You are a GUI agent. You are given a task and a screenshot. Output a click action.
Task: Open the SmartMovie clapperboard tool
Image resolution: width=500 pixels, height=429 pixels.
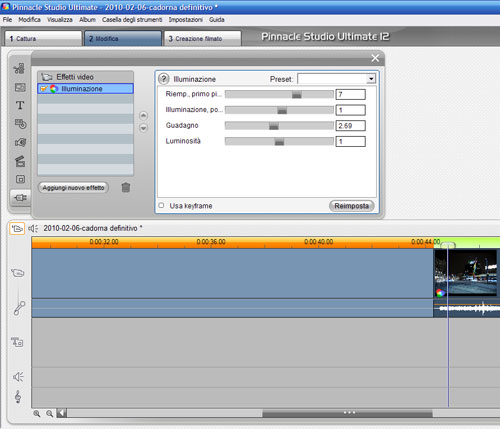[x=20, y=161]
